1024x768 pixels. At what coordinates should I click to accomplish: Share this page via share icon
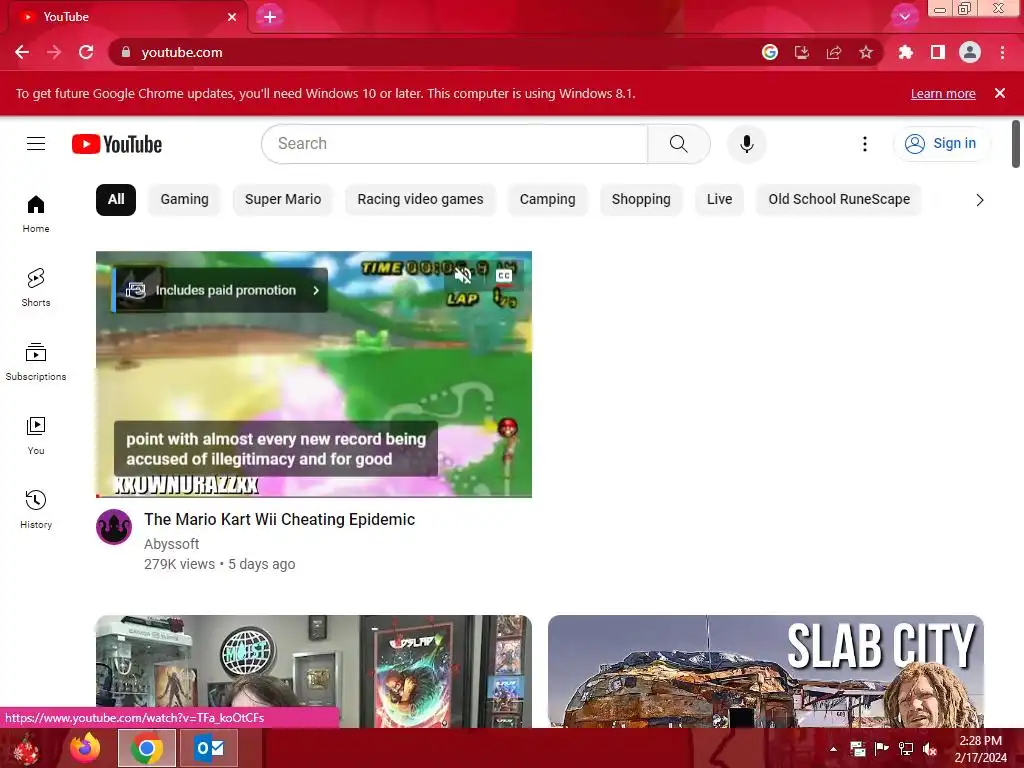(834, 52)
